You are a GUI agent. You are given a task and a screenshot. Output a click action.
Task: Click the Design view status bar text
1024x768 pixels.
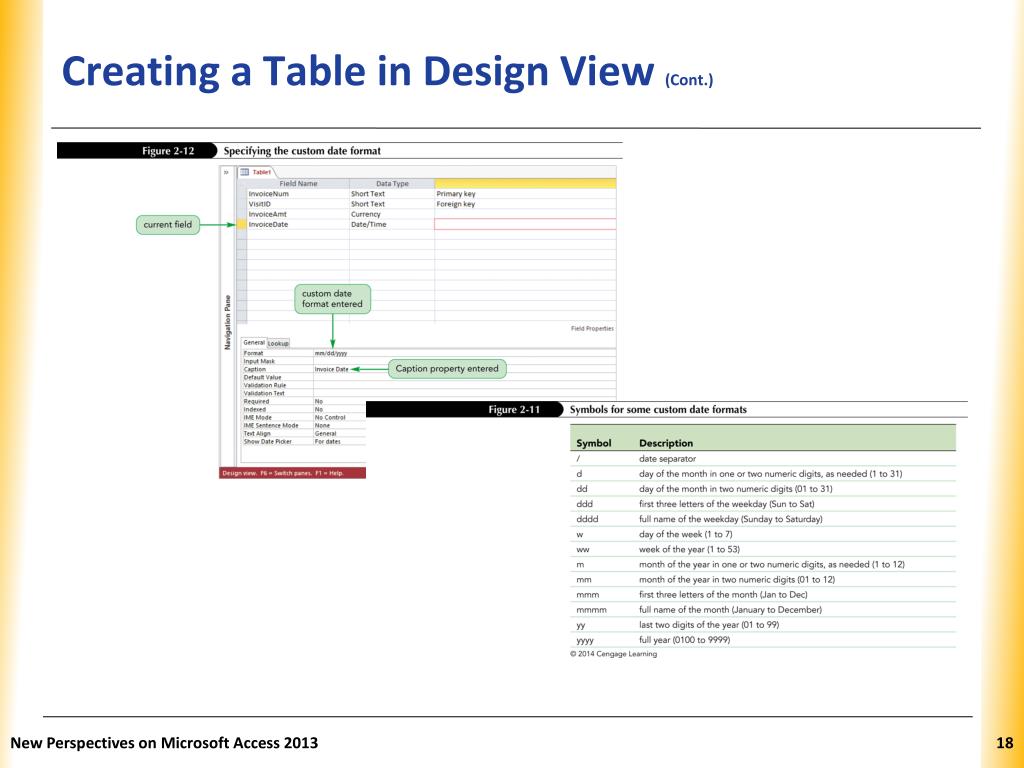pyautogui.click(x=283, y=473)
